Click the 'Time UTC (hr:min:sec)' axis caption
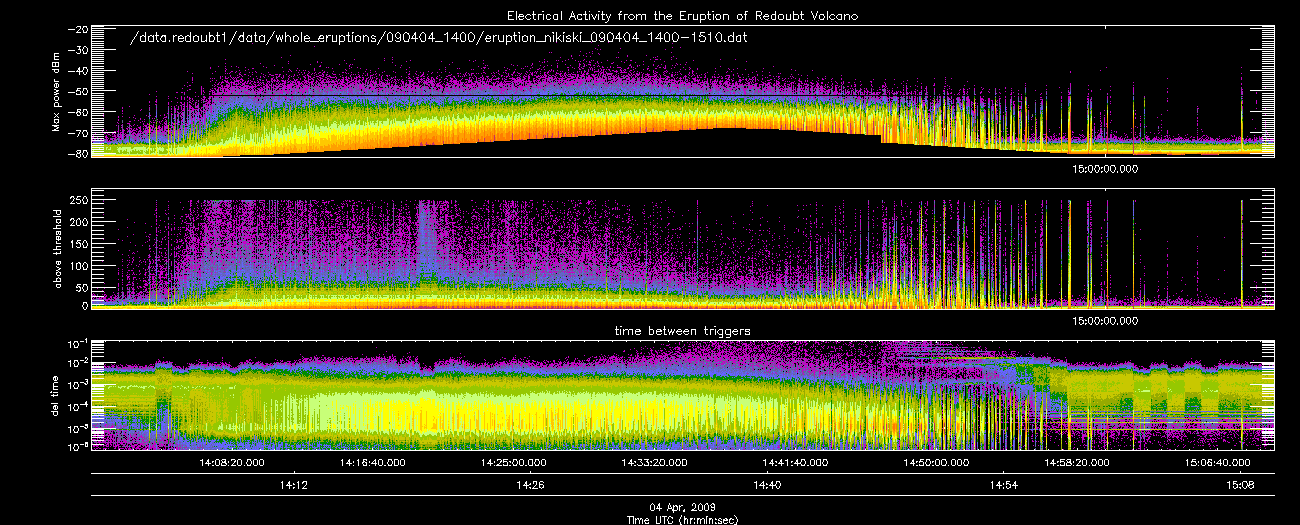The height and width of the screenshot is (525, 1300). [x=683, y=519]
